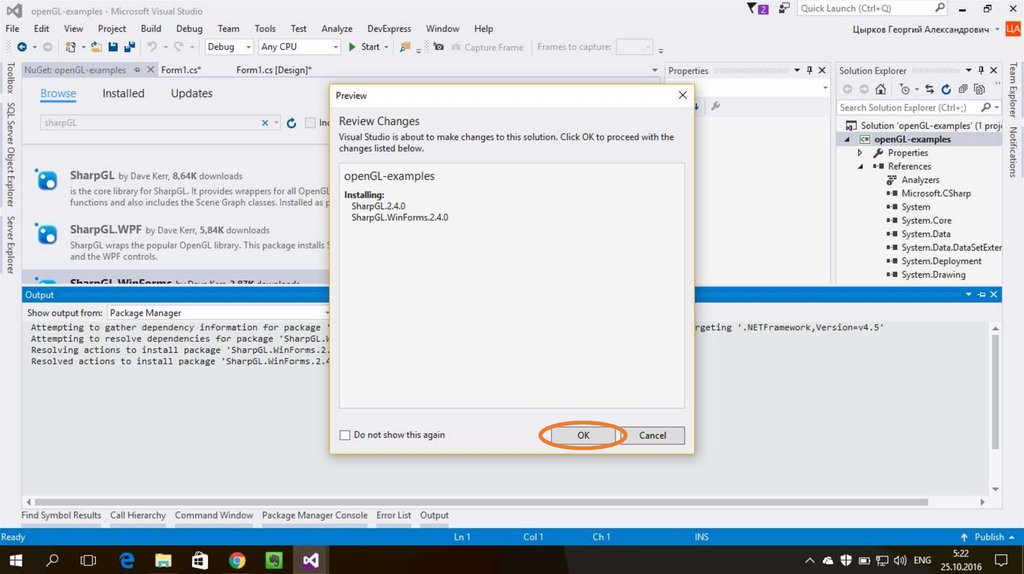
Task: Cancel the Review Changes dialog
Action: coord(652,435)
